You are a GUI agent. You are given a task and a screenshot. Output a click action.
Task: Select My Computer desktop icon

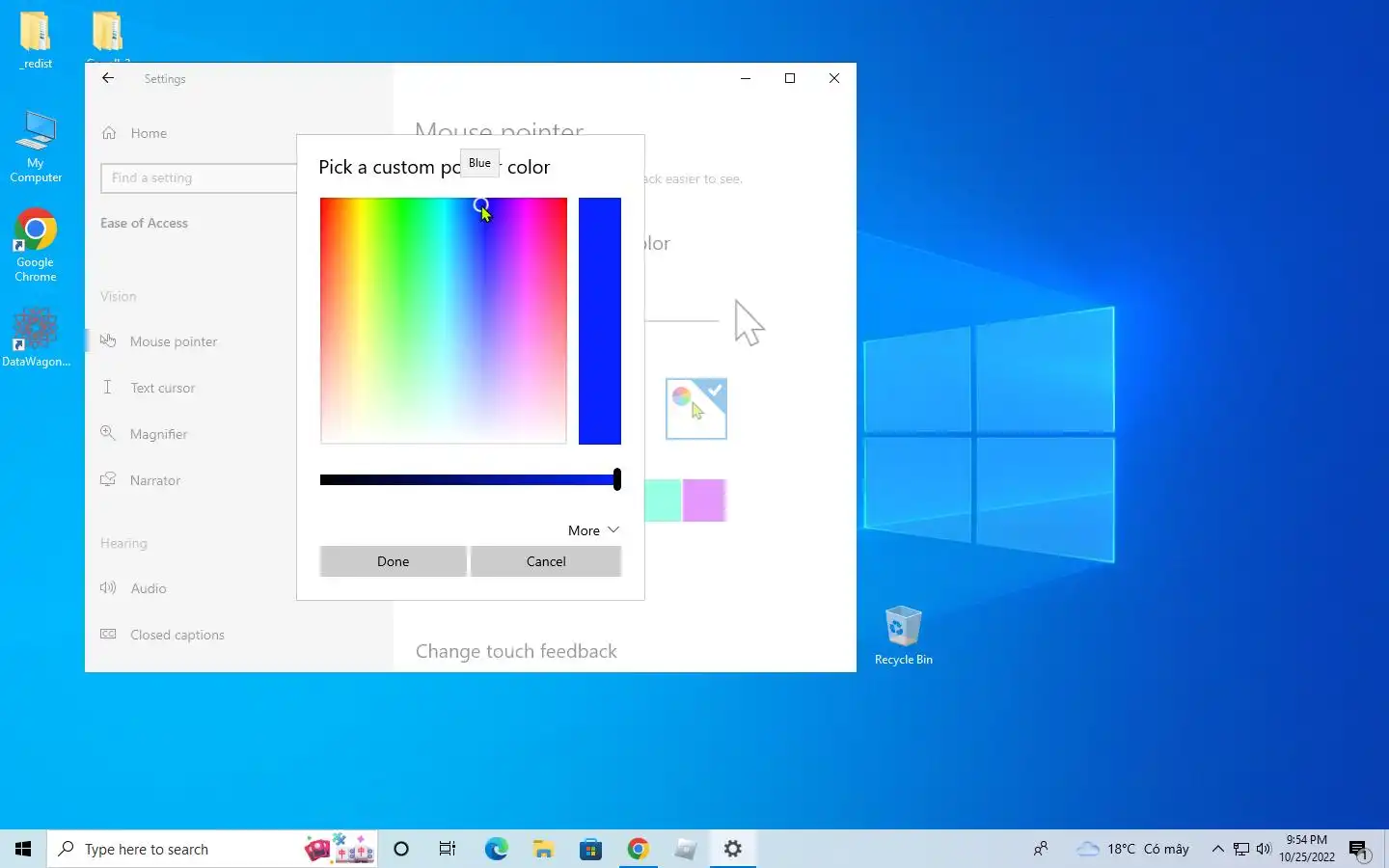click(36, 147)
